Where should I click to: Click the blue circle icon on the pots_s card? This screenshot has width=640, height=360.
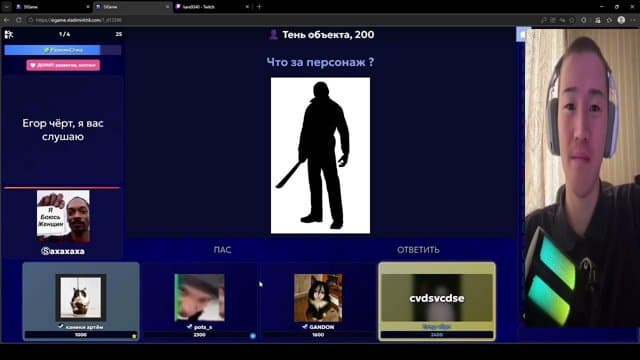(x=253, y=336)
